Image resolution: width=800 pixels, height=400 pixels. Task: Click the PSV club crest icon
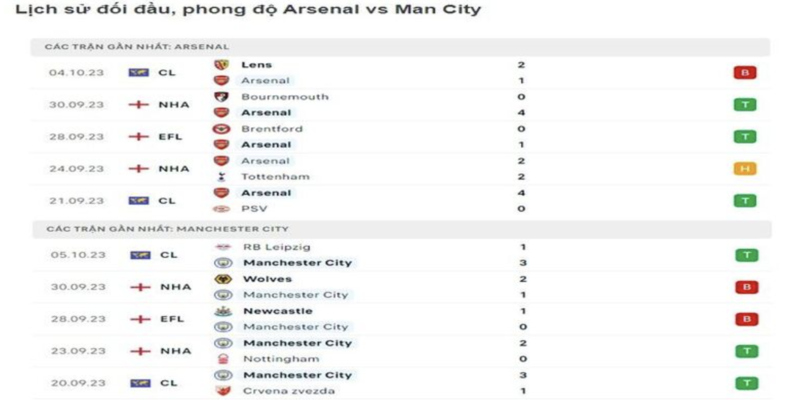(221, 209)
